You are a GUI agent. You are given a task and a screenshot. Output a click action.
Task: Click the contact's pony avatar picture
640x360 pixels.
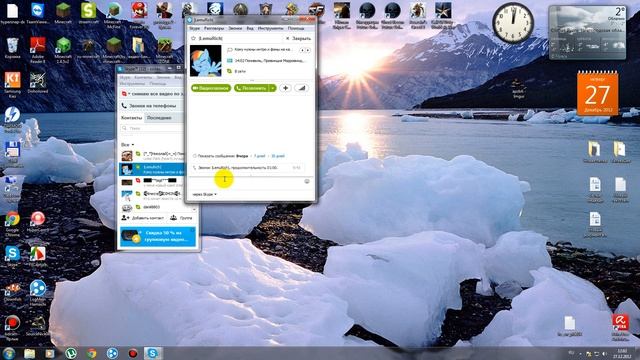206,60
